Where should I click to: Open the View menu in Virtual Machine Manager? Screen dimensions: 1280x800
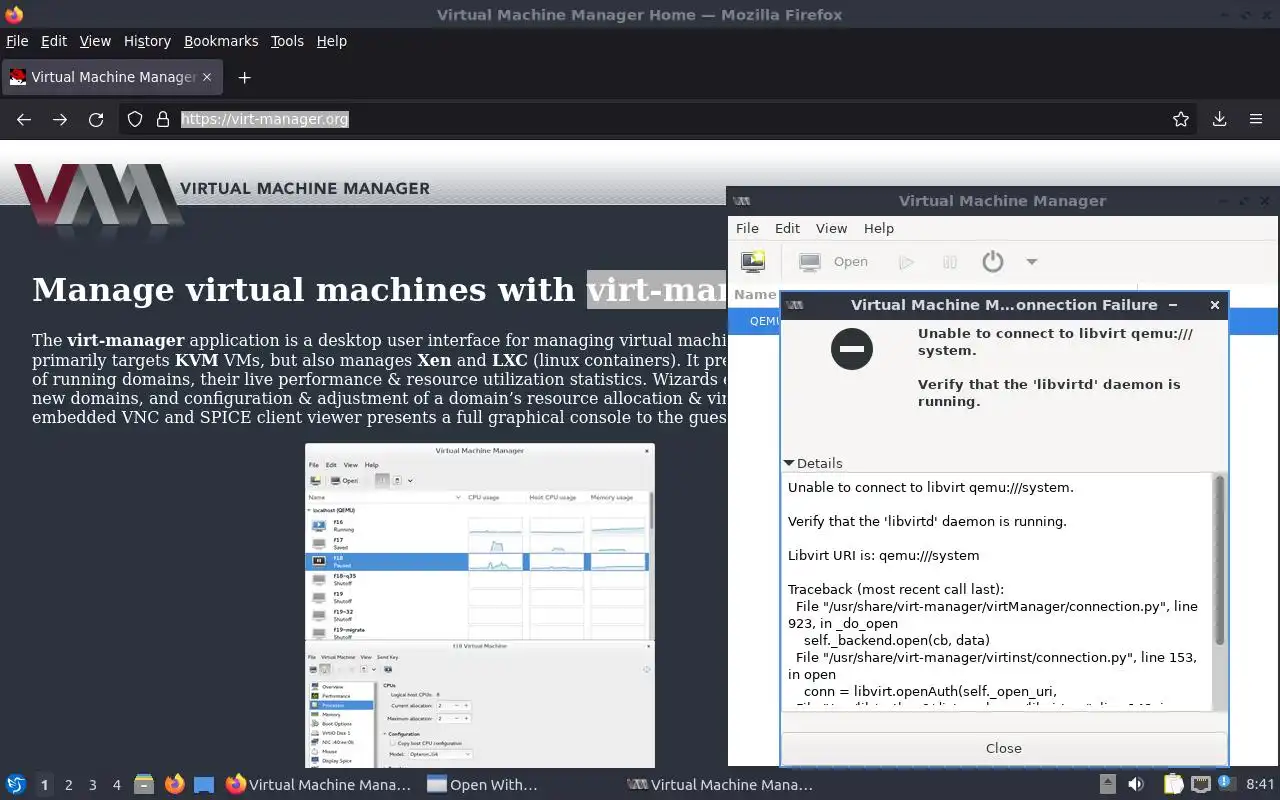831,228
